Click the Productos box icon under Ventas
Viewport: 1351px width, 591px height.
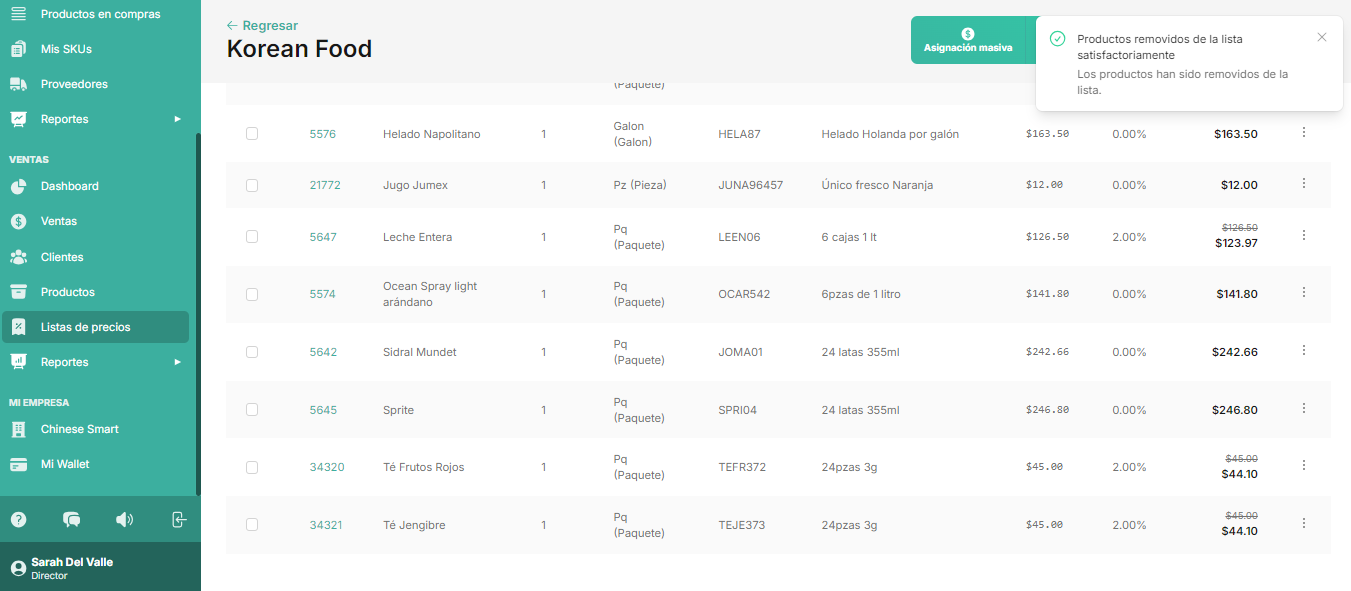pos(18,292)
